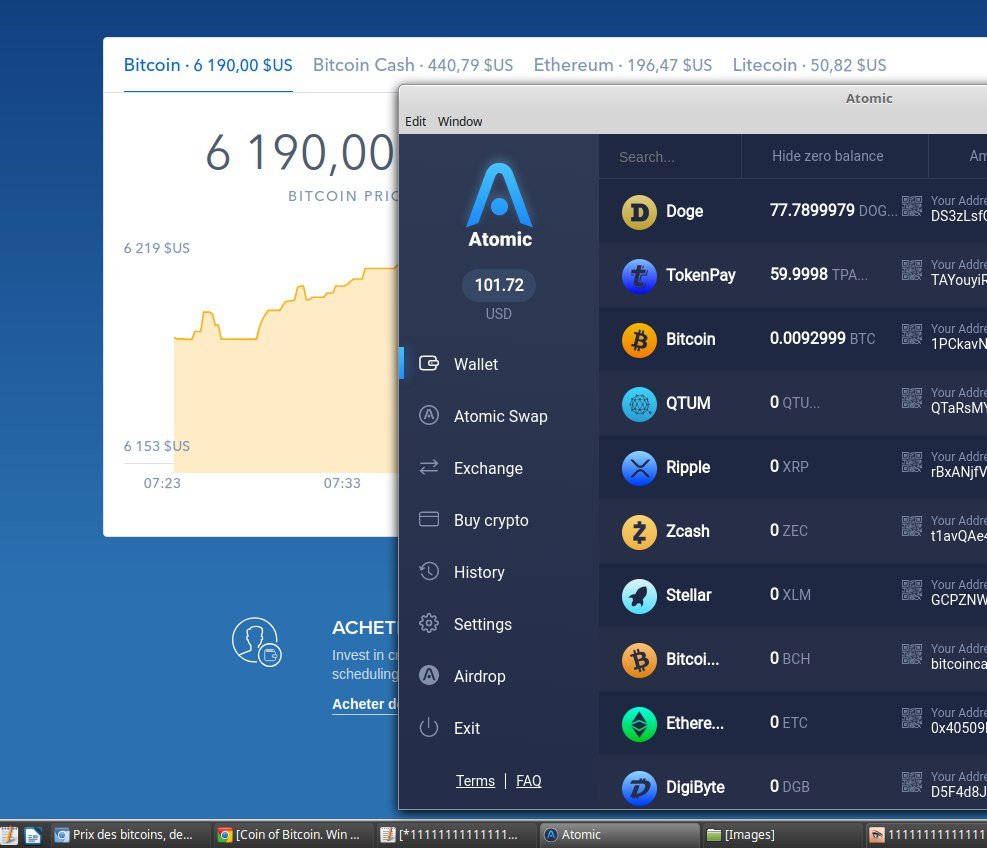Click the user wallet icon on the web page
Viewport: 987px width, 848px height.
click(256, 642)
